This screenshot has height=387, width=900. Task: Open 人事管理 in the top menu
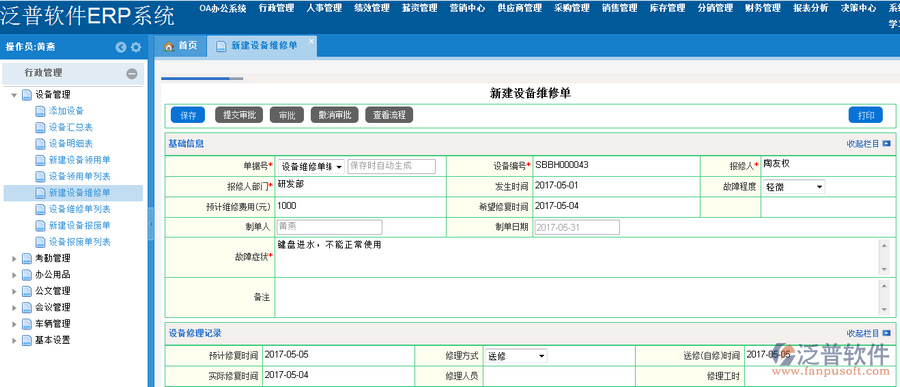[324, 8]
